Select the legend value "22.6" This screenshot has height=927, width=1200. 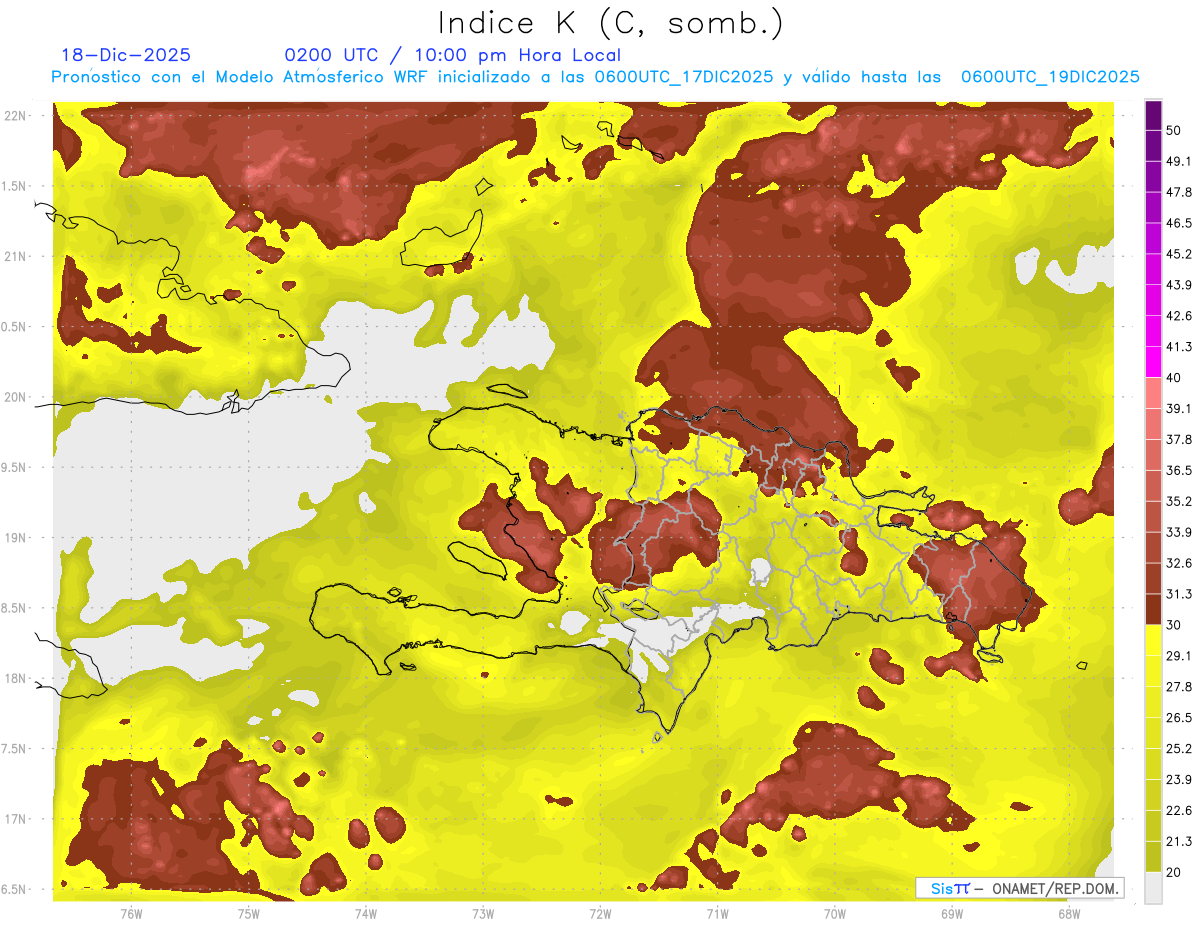coord(1178,810)
